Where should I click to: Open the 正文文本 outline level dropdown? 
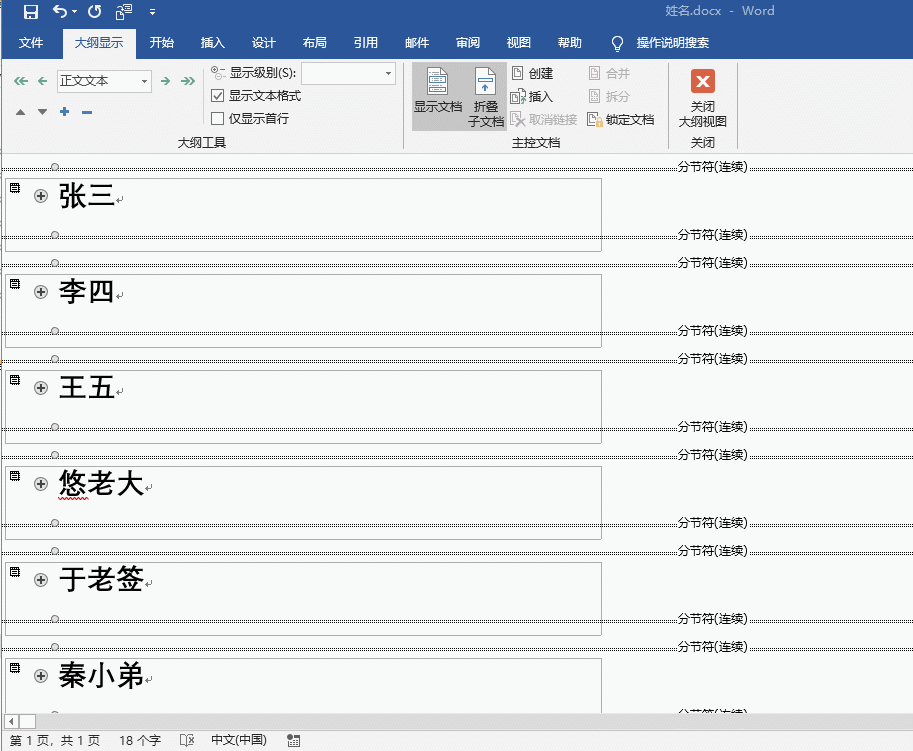tap(143, 81)
